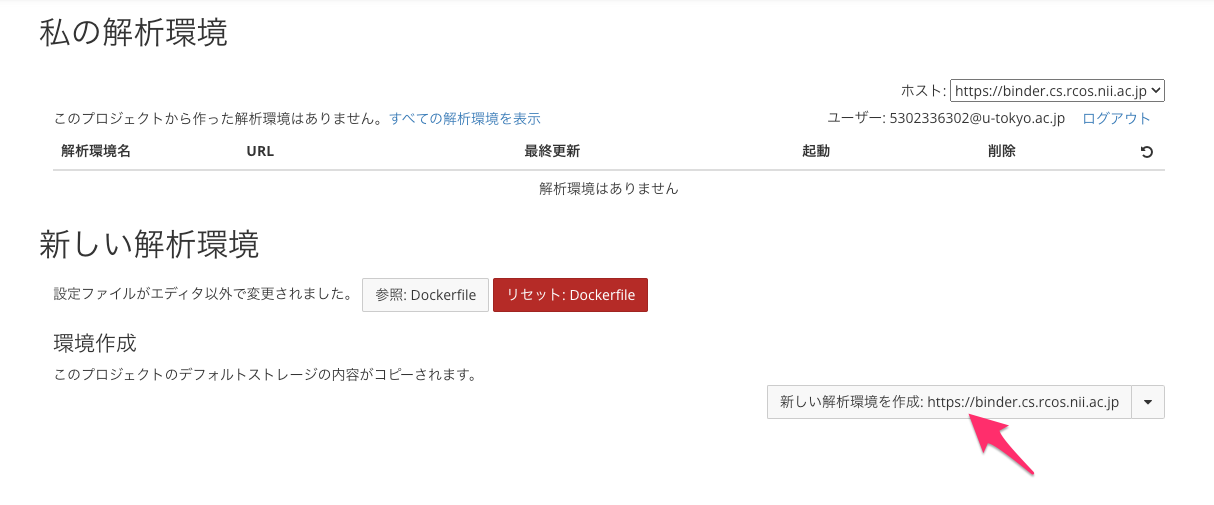Viewport: 1214px width, 505px height.
Task: Click the 最終更新 column header
Action: point(552,152)
